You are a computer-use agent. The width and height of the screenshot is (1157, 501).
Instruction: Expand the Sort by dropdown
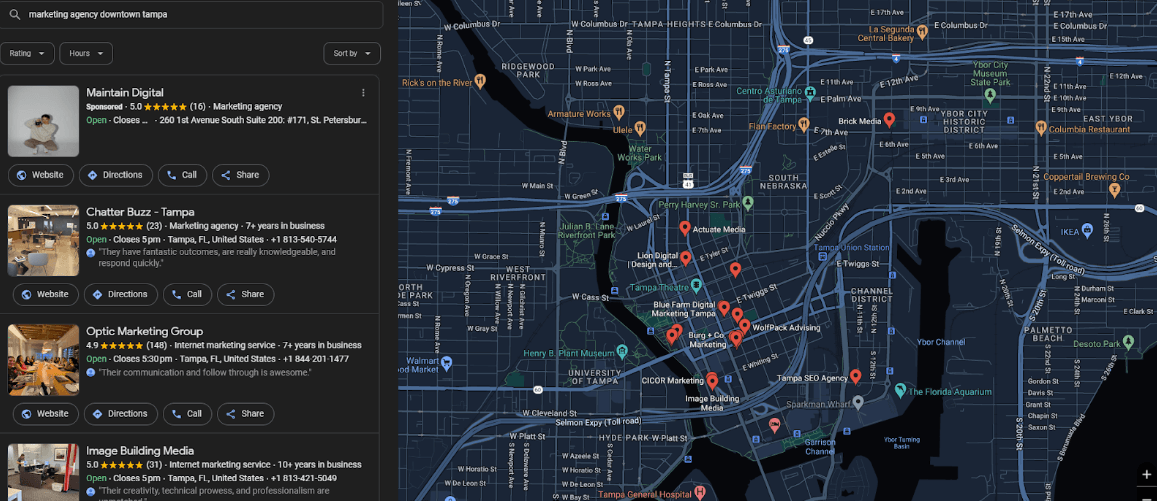click(x=352, y=53)
